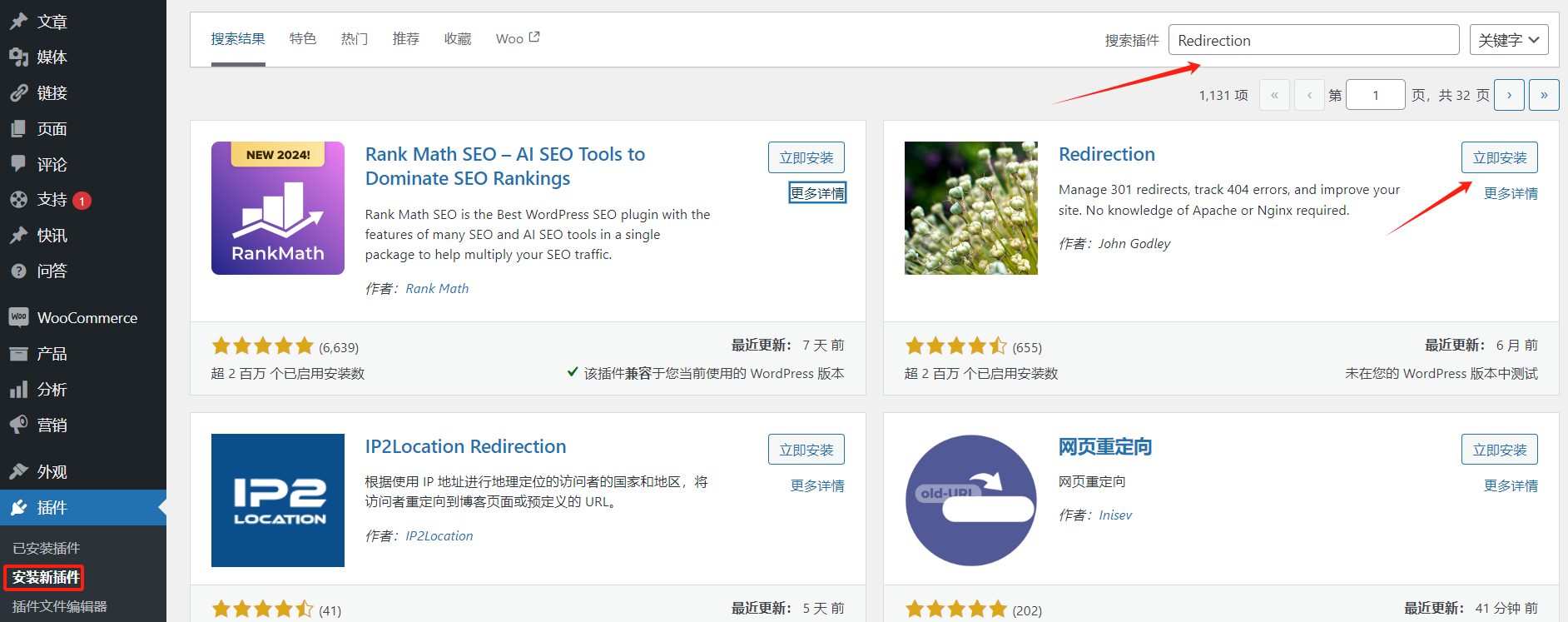Open the Woo tab
1568x622 pixels.
(x=518, y=38)
